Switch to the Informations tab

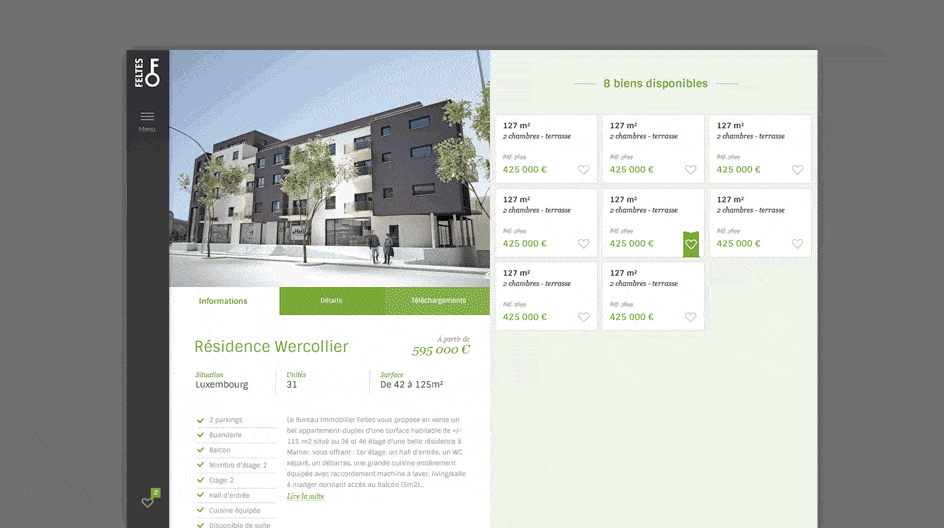pos(224,301)
